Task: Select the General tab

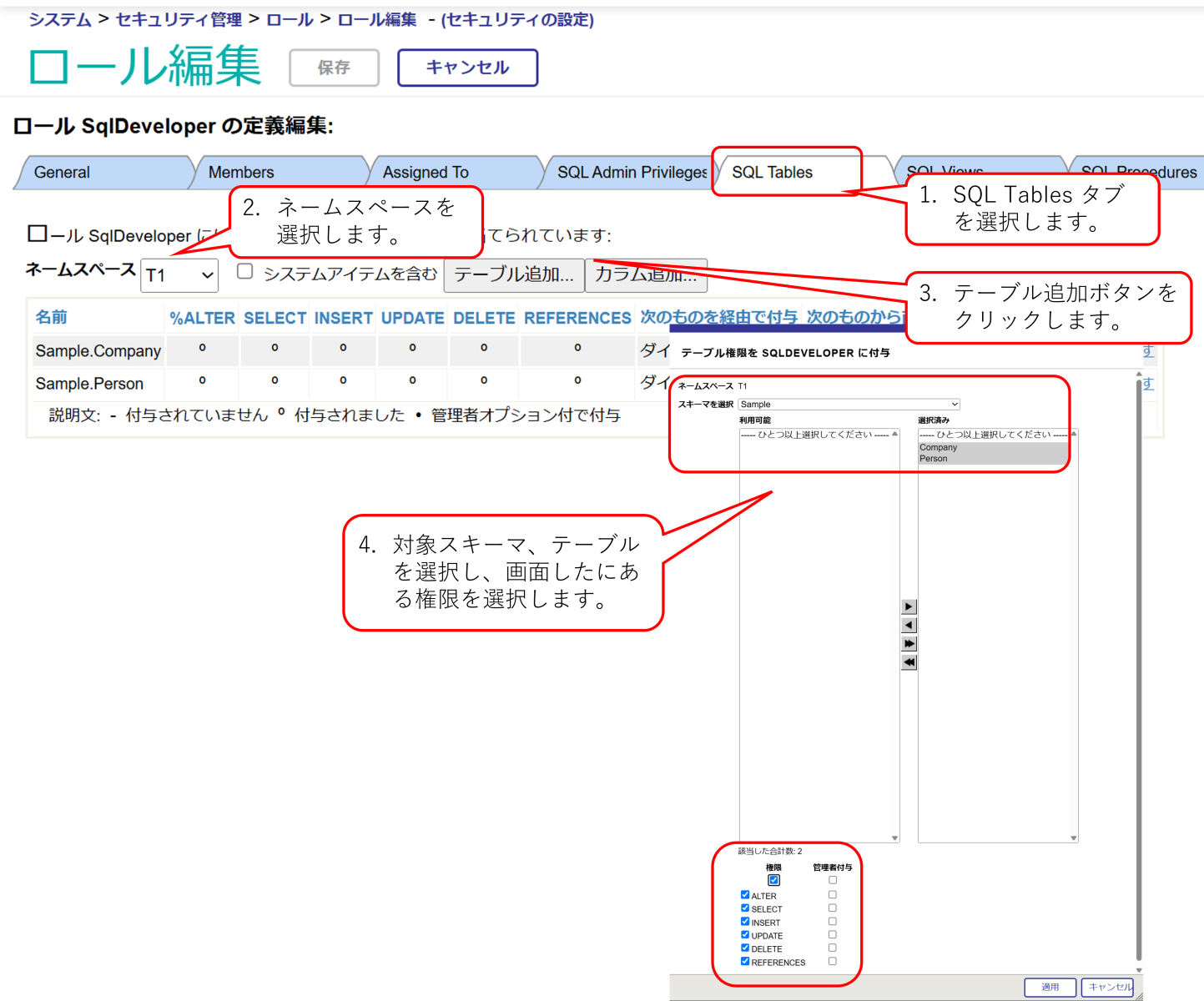Action: (63, 173)
